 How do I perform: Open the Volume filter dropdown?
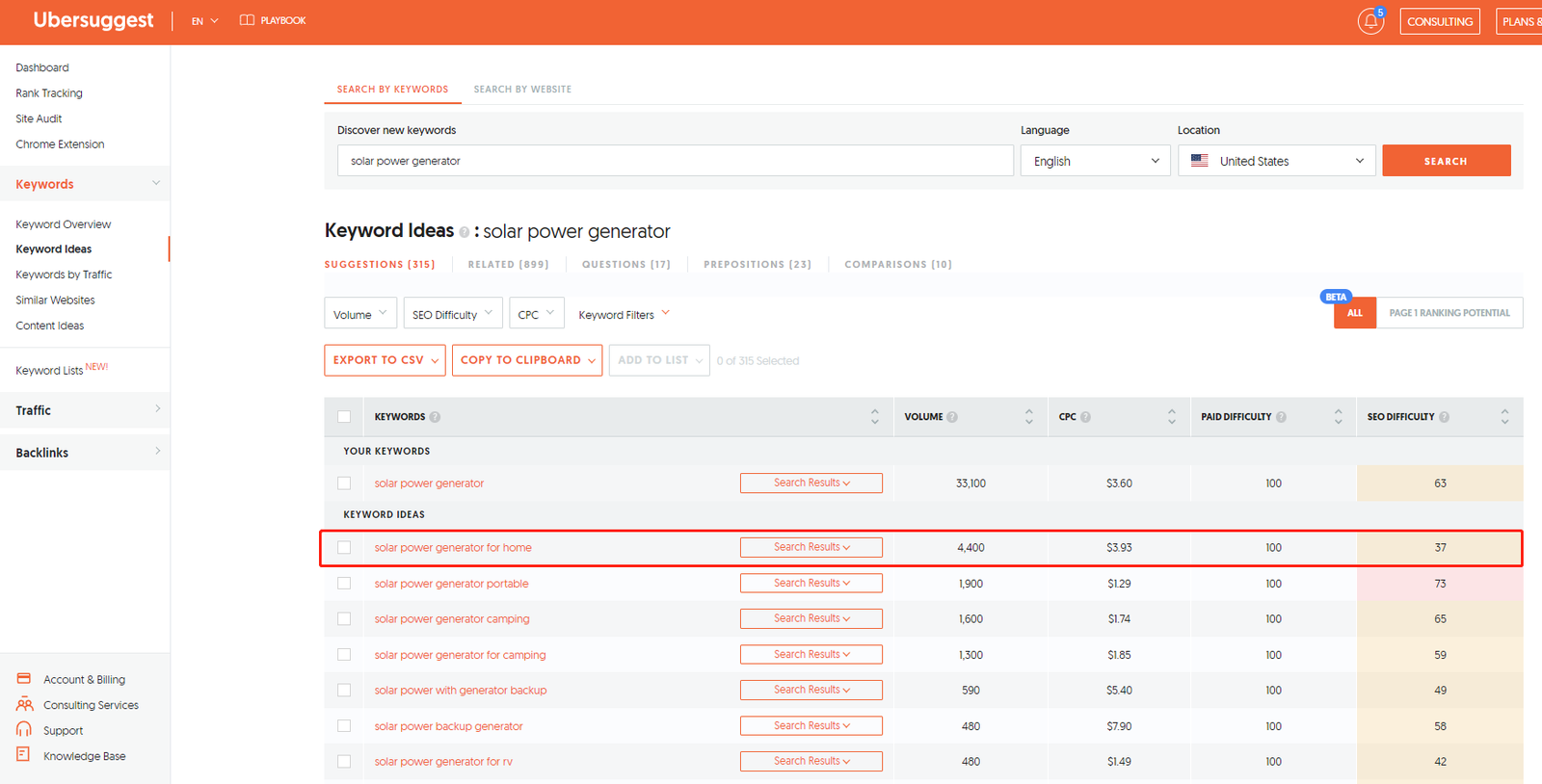360,314
